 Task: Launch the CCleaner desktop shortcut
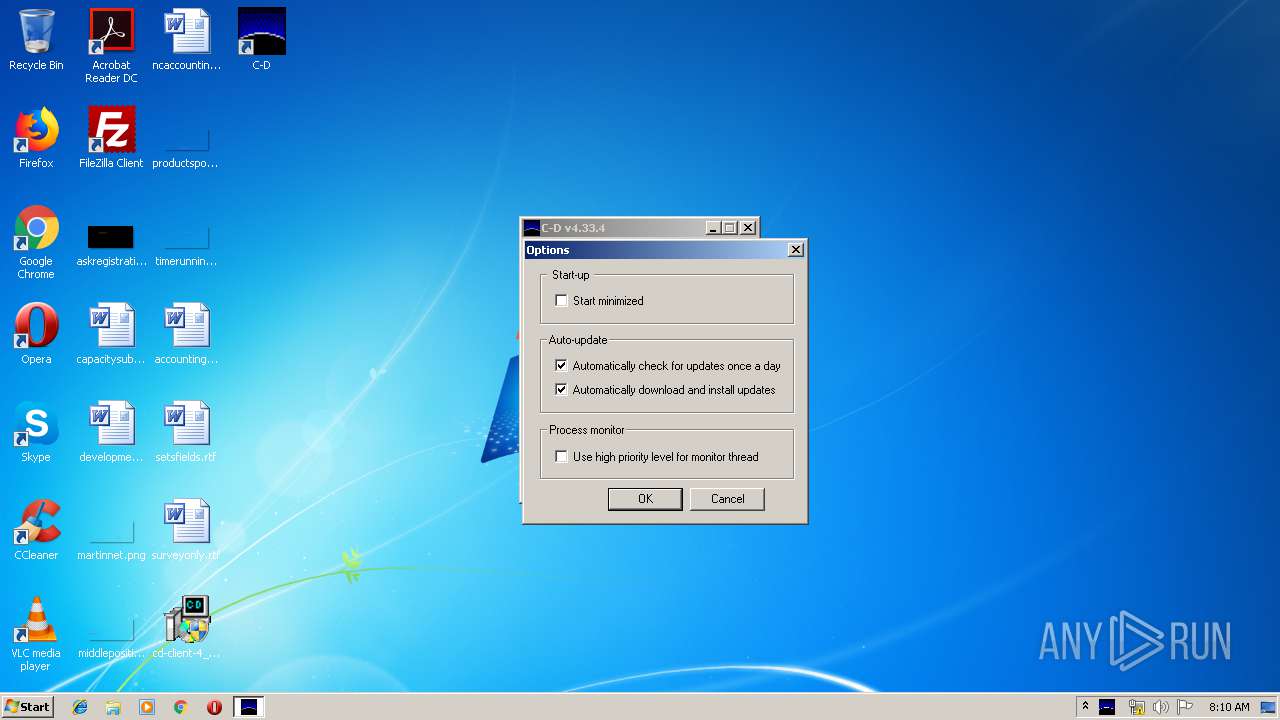36,530
